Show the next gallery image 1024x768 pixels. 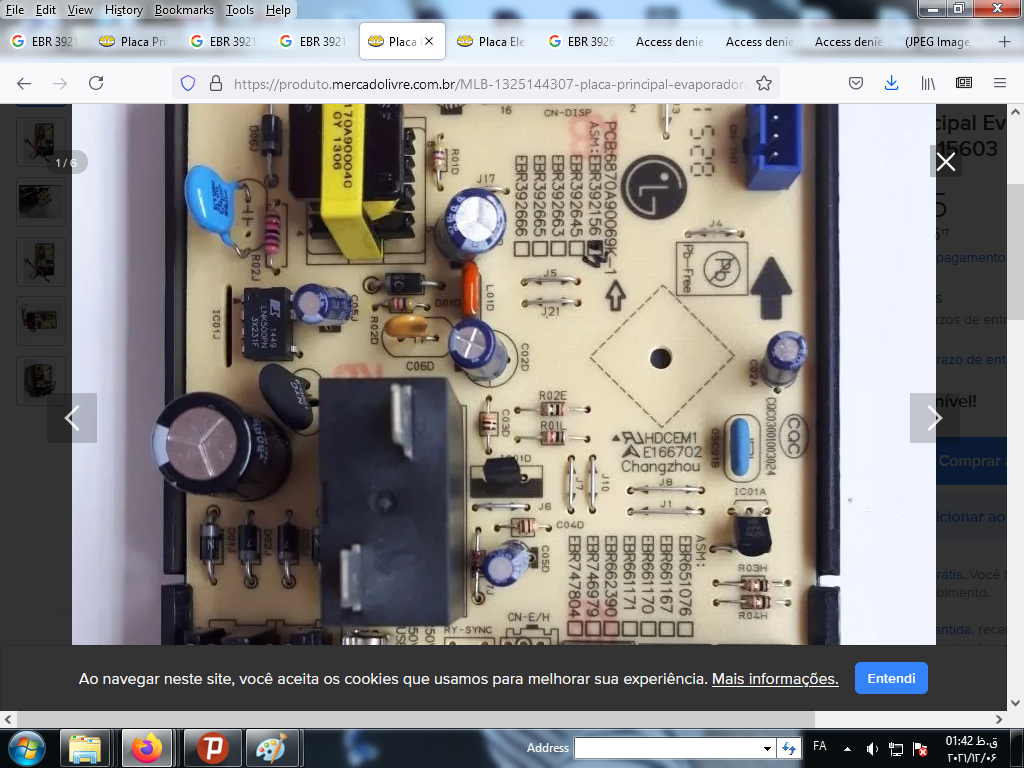tap(934, 418)
